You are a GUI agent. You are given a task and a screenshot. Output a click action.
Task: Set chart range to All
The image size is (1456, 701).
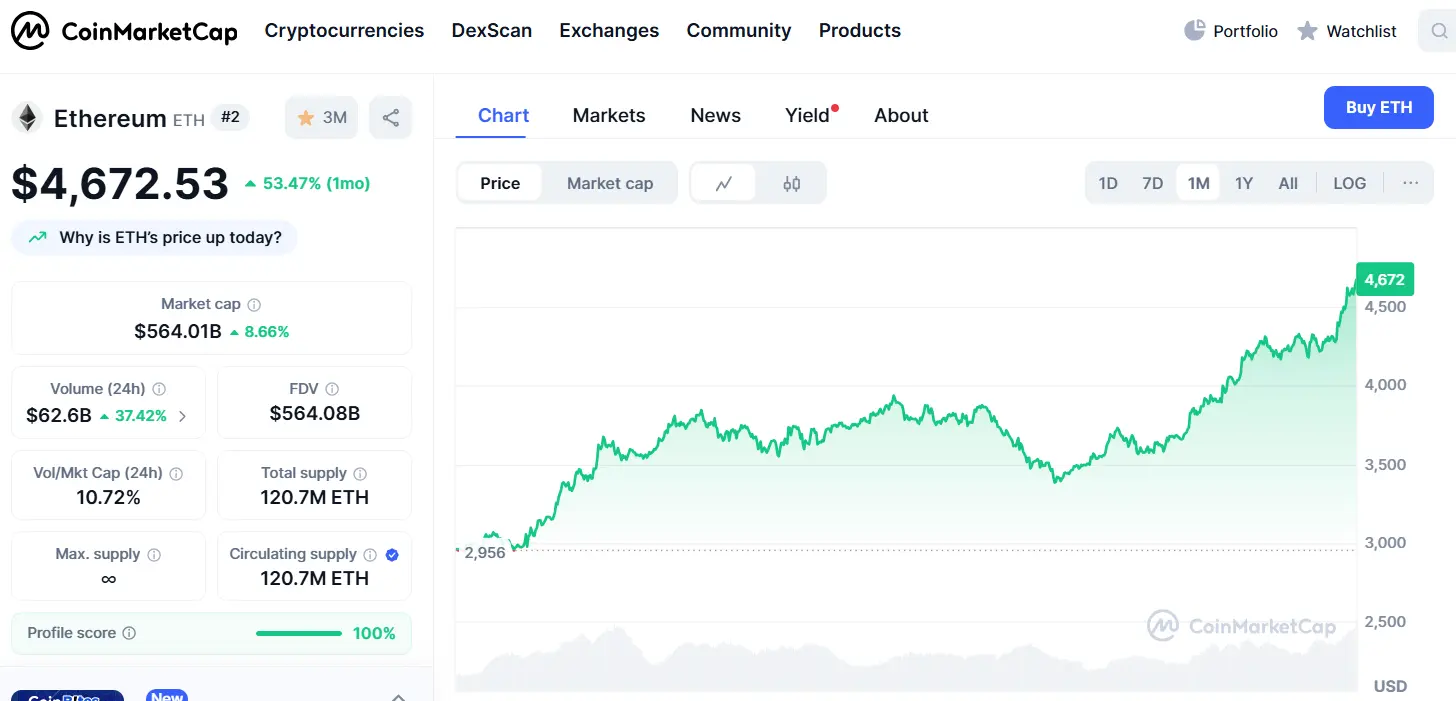tap(1288, 183)
